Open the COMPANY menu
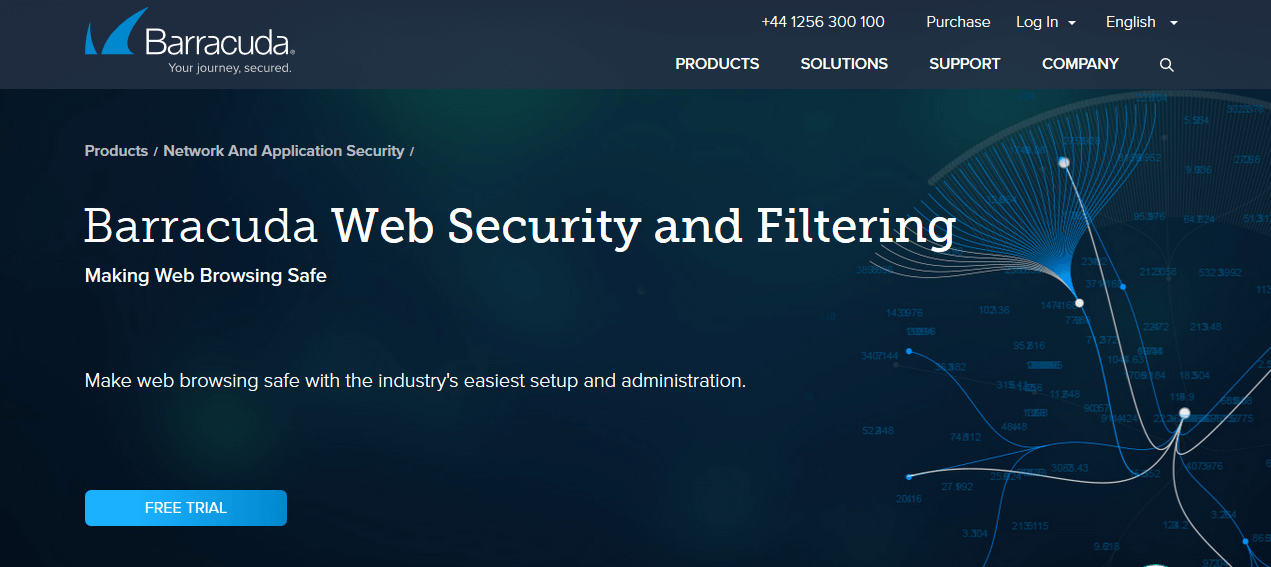The image size is (1271, 567). pos(1080,64)
